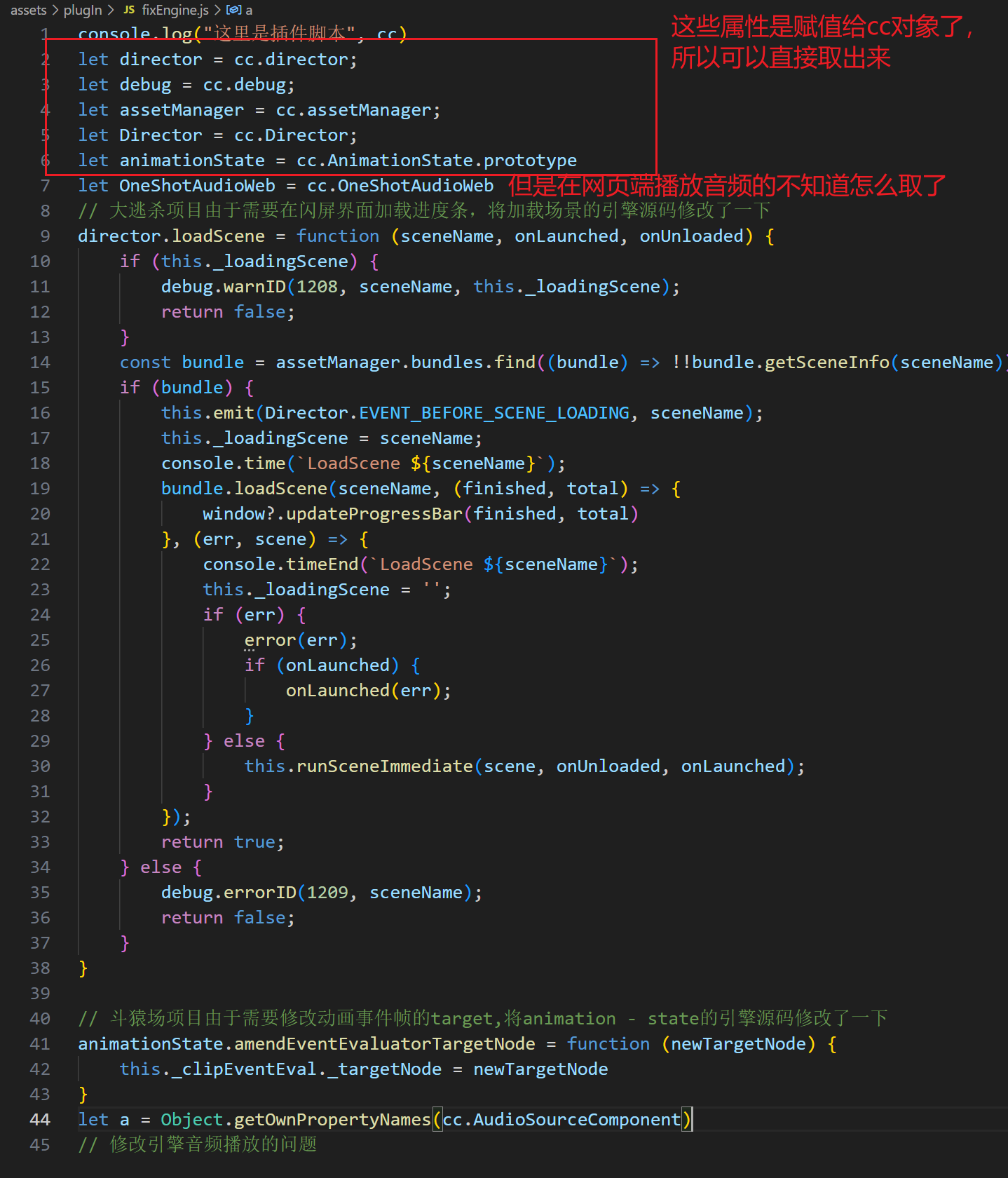Click 'bundle.loadScene' call on line 19
Viewport: 1008px width, 1178px height.
[x=244, y=489]
